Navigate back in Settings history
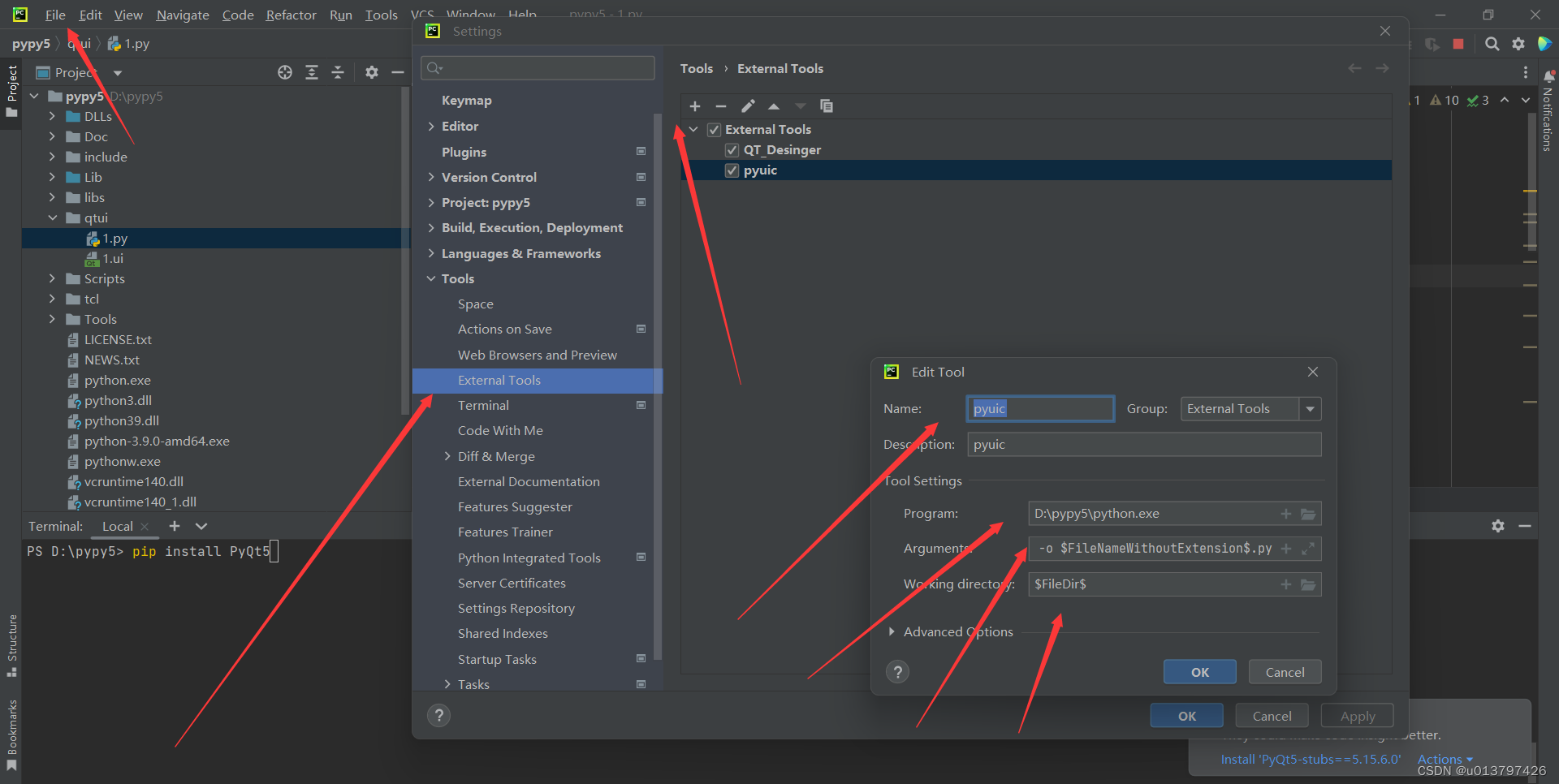 1354,69
